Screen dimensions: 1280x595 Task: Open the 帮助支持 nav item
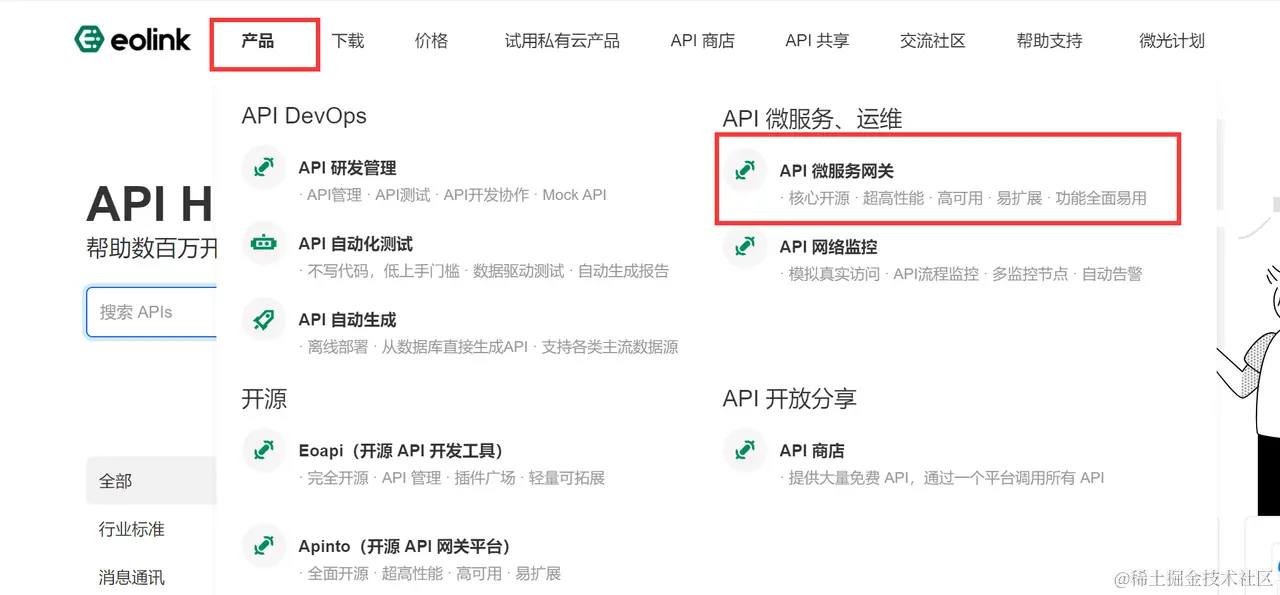point(1049,41)
